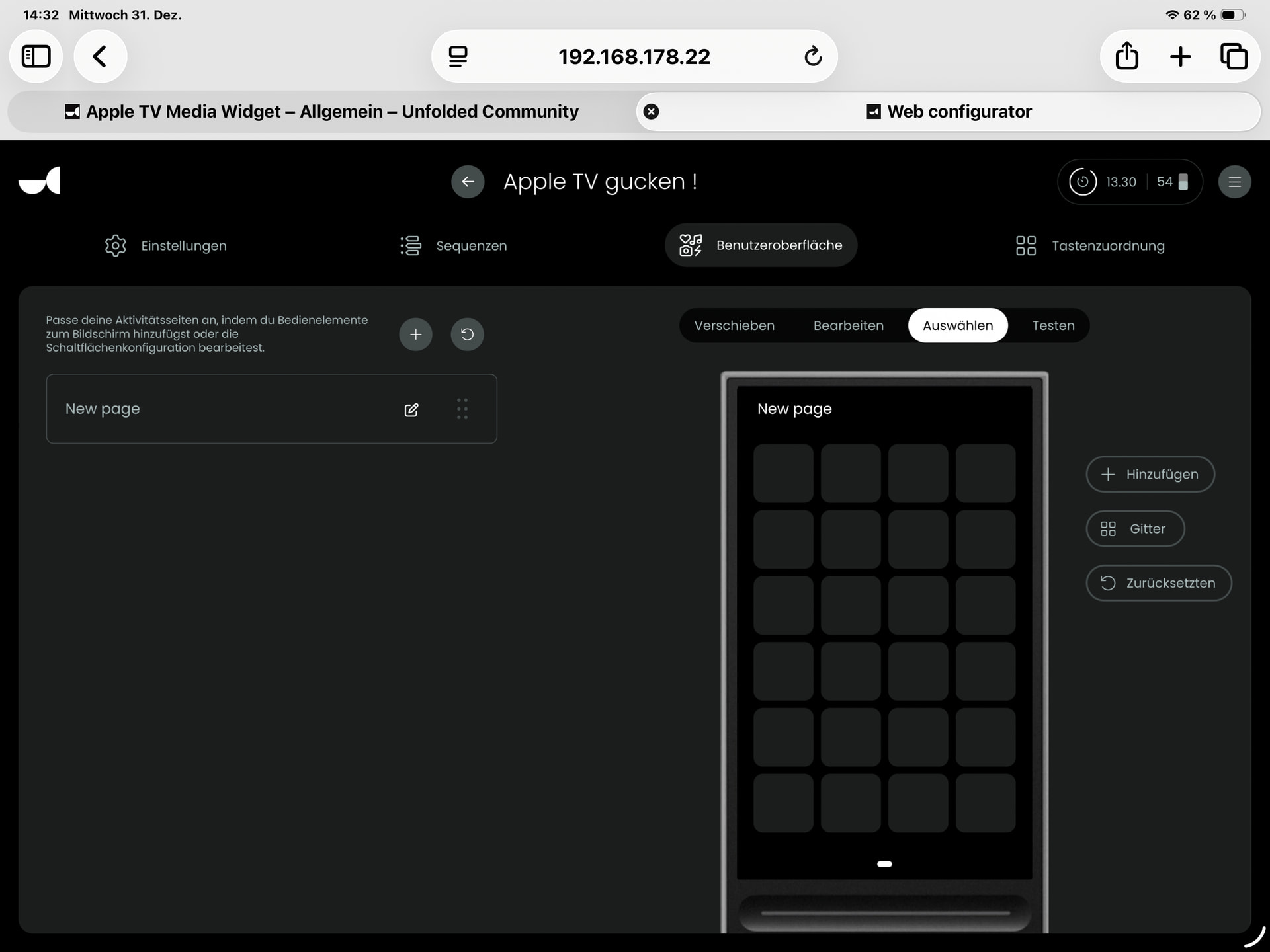Screen dimensions: 1270x952
Task: Switch mode to Testen
Action: pyautogui.click(x=1053, y=325)
